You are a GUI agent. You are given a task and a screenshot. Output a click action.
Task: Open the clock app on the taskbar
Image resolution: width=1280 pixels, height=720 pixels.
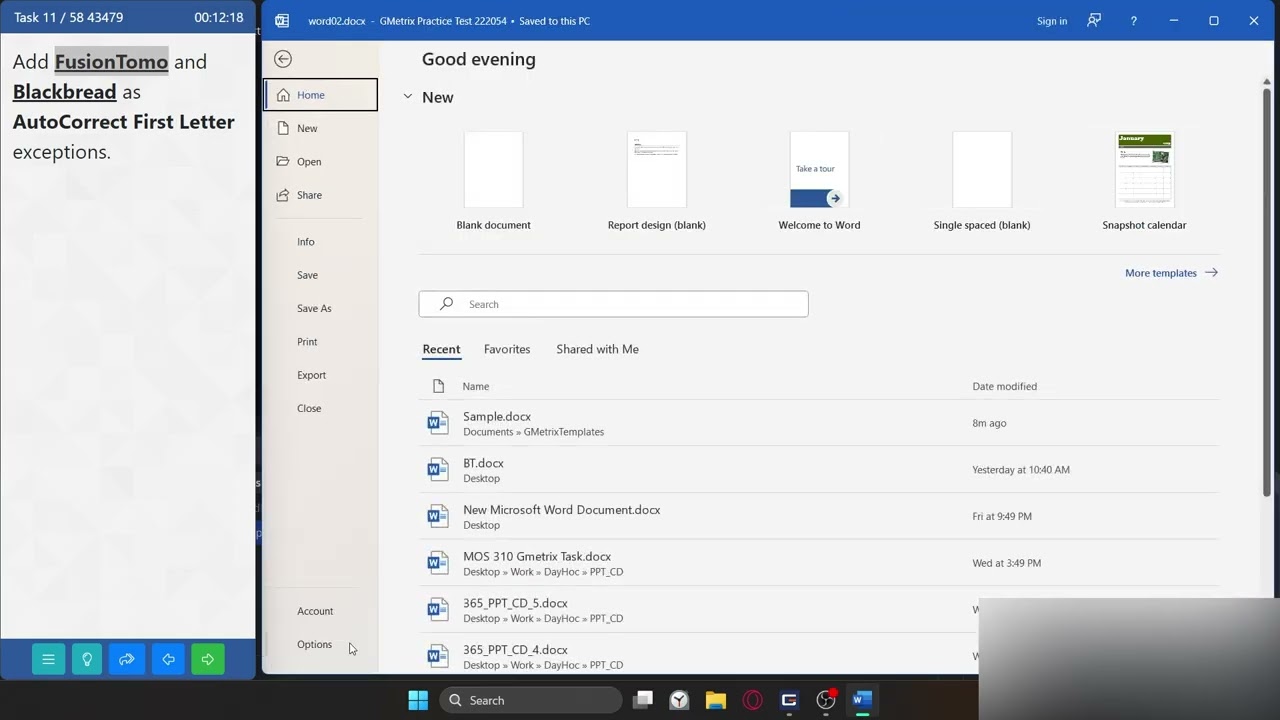pyautogui.click(x=679, y=700)
